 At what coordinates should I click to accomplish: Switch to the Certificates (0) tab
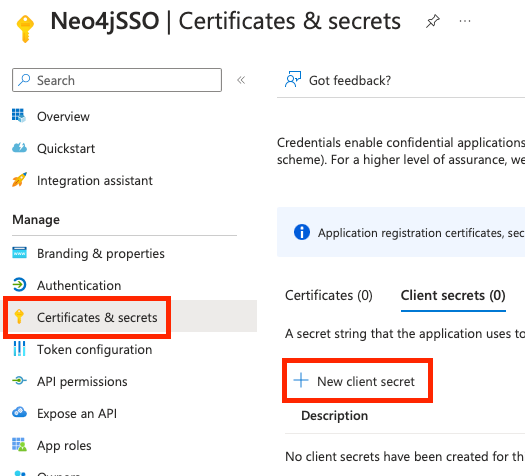click(329, 296)
